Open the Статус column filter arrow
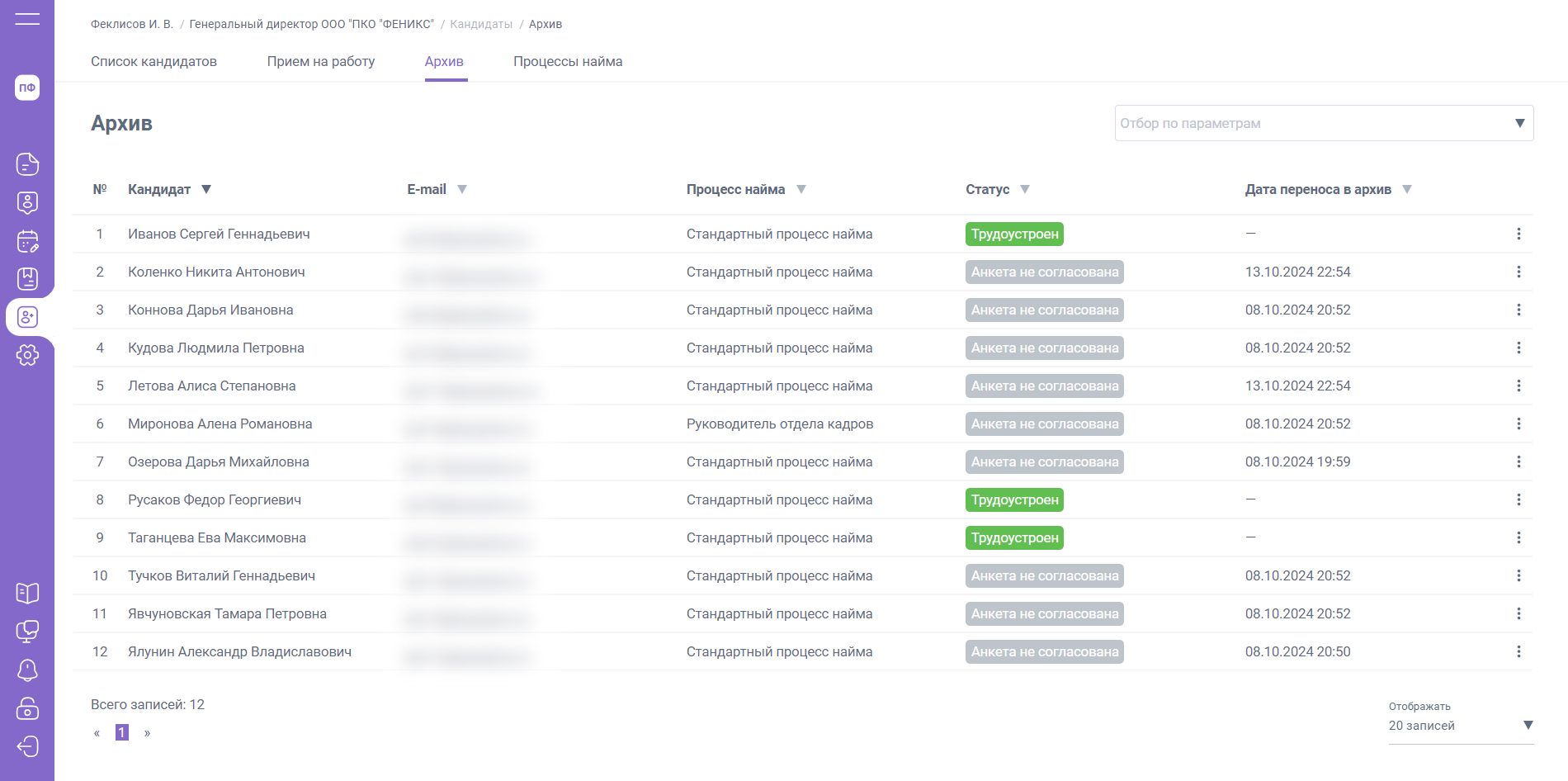The width and height of the screenshot is (1568, 781). [1024, 189]
